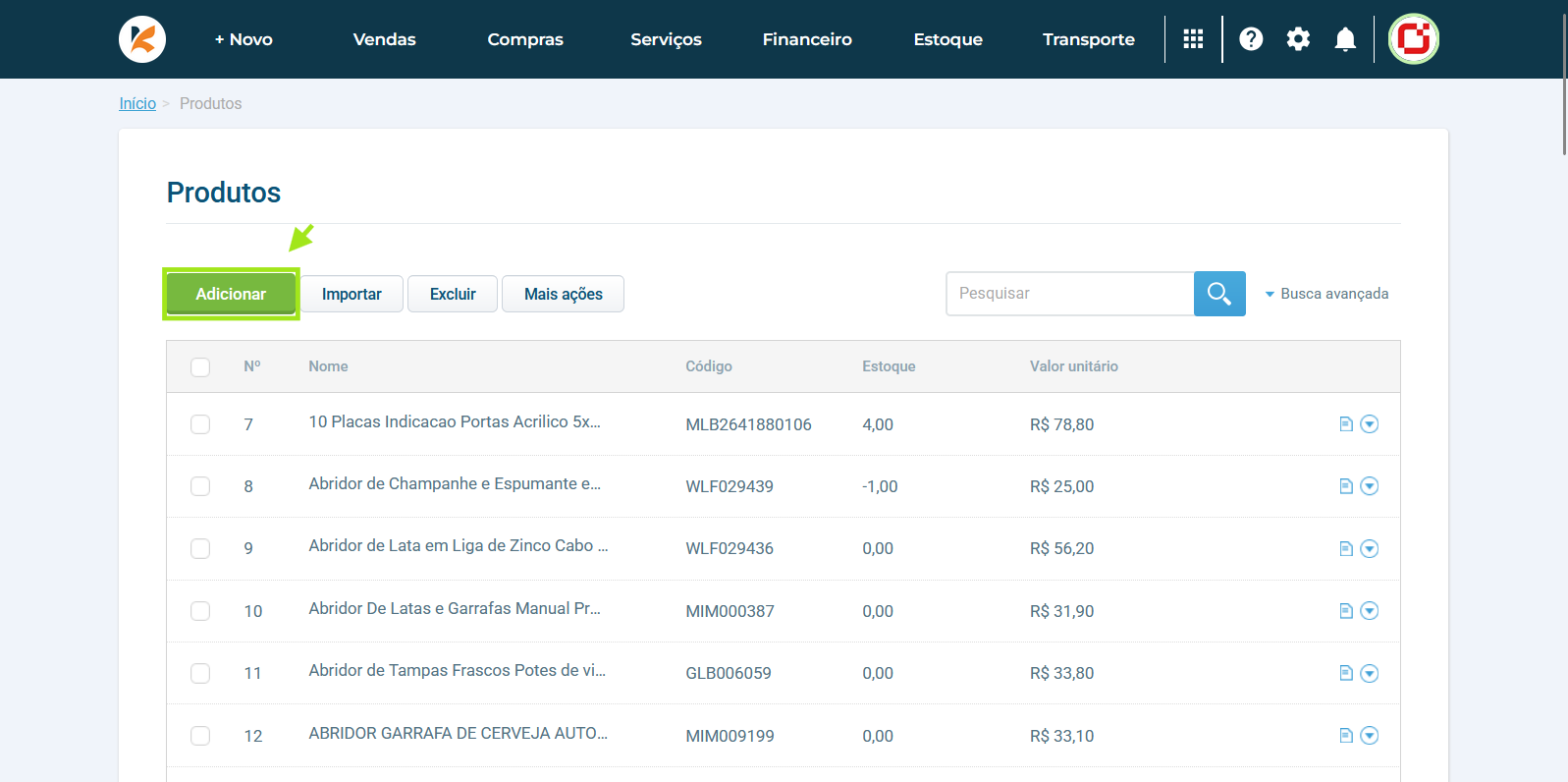Open the settings gear icon

pos(1298,39)
